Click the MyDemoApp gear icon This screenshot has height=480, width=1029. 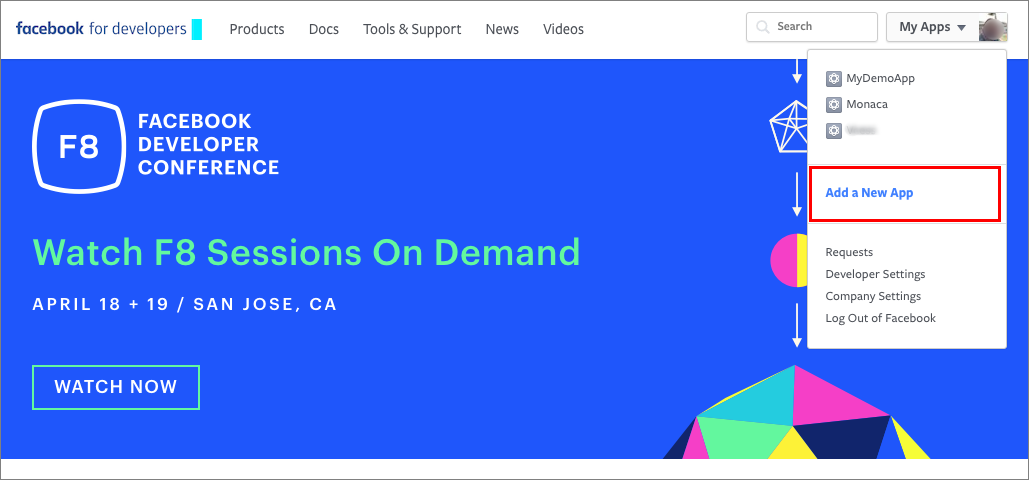click(834, 78)
